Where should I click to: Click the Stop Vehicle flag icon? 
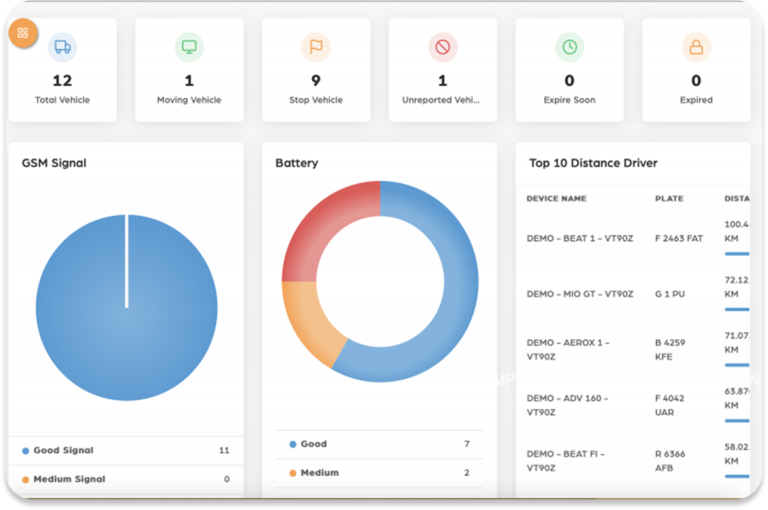[316, 47]
